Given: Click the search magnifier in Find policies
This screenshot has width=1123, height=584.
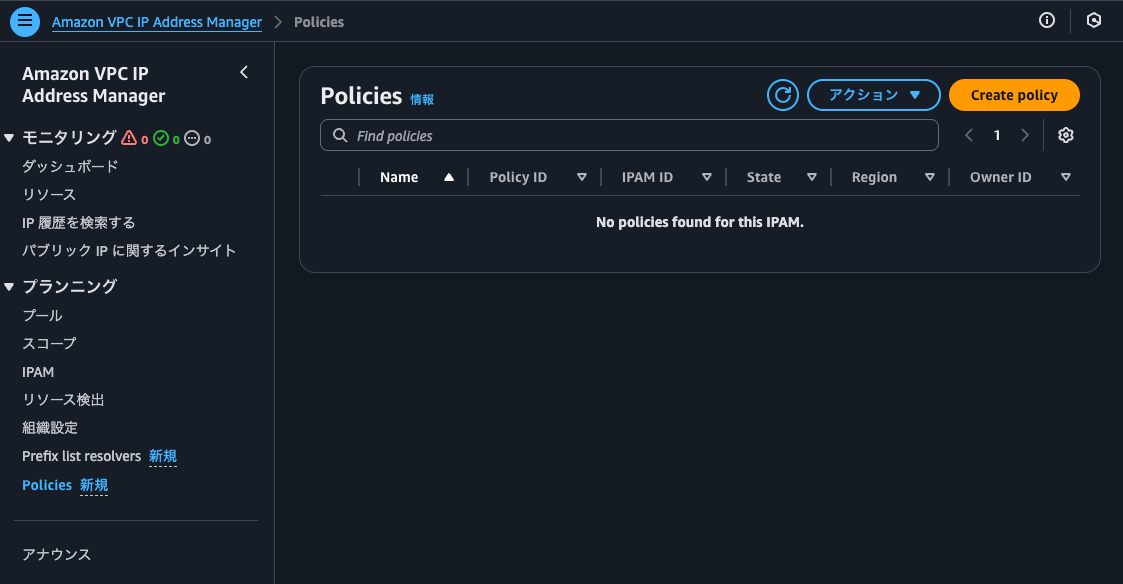Looking at the screenshot, I should pos(339,134).
